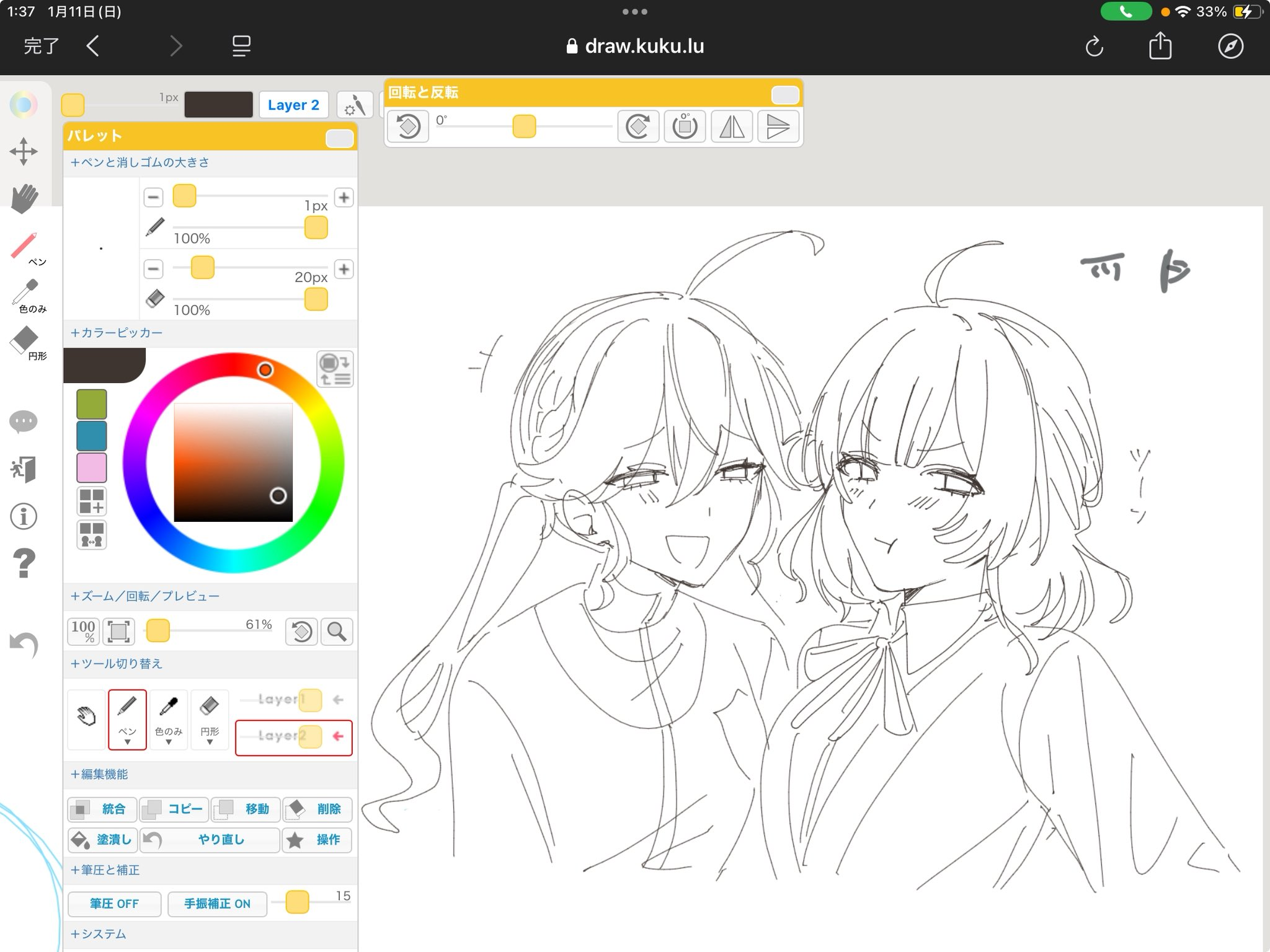Click the magnifier zoom icon in palette
The height and width of the screenshot is (952, 1270).
(337, 632)
